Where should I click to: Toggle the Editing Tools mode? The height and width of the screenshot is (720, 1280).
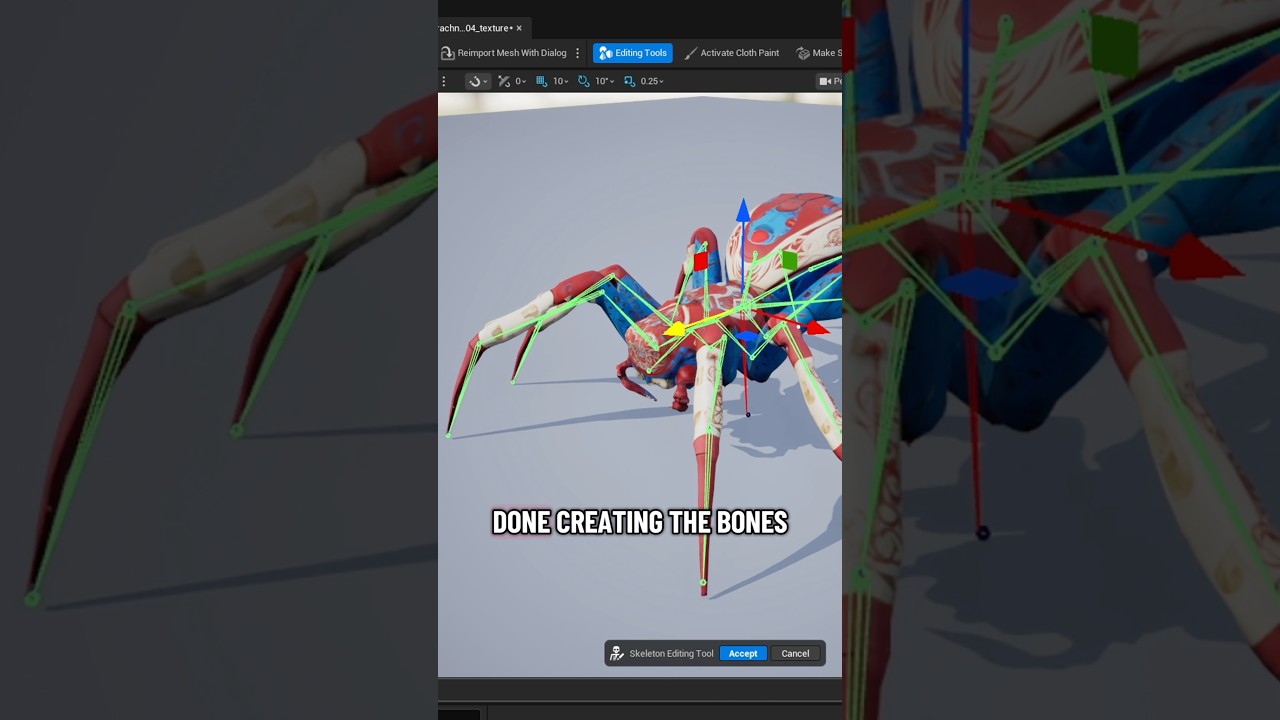633,53
